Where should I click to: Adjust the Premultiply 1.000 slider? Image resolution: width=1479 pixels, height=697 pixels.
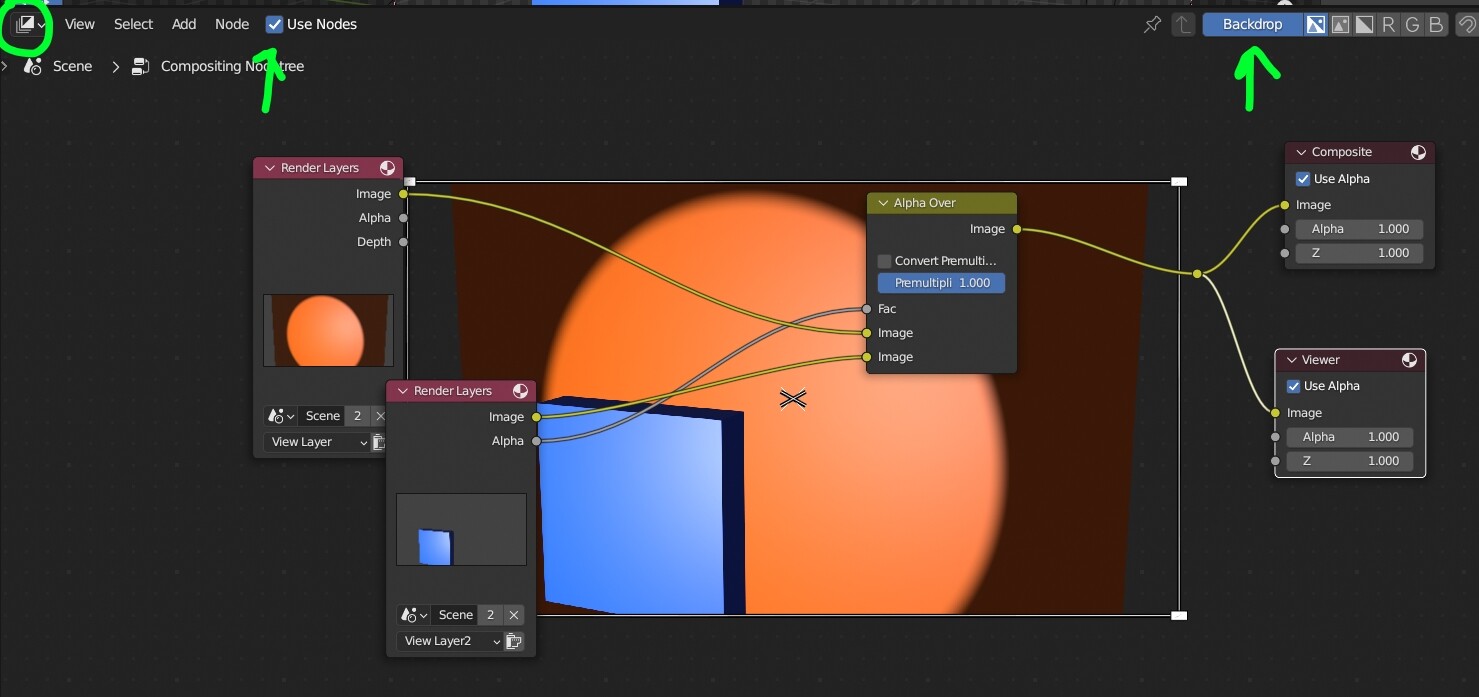click(940, 282)
